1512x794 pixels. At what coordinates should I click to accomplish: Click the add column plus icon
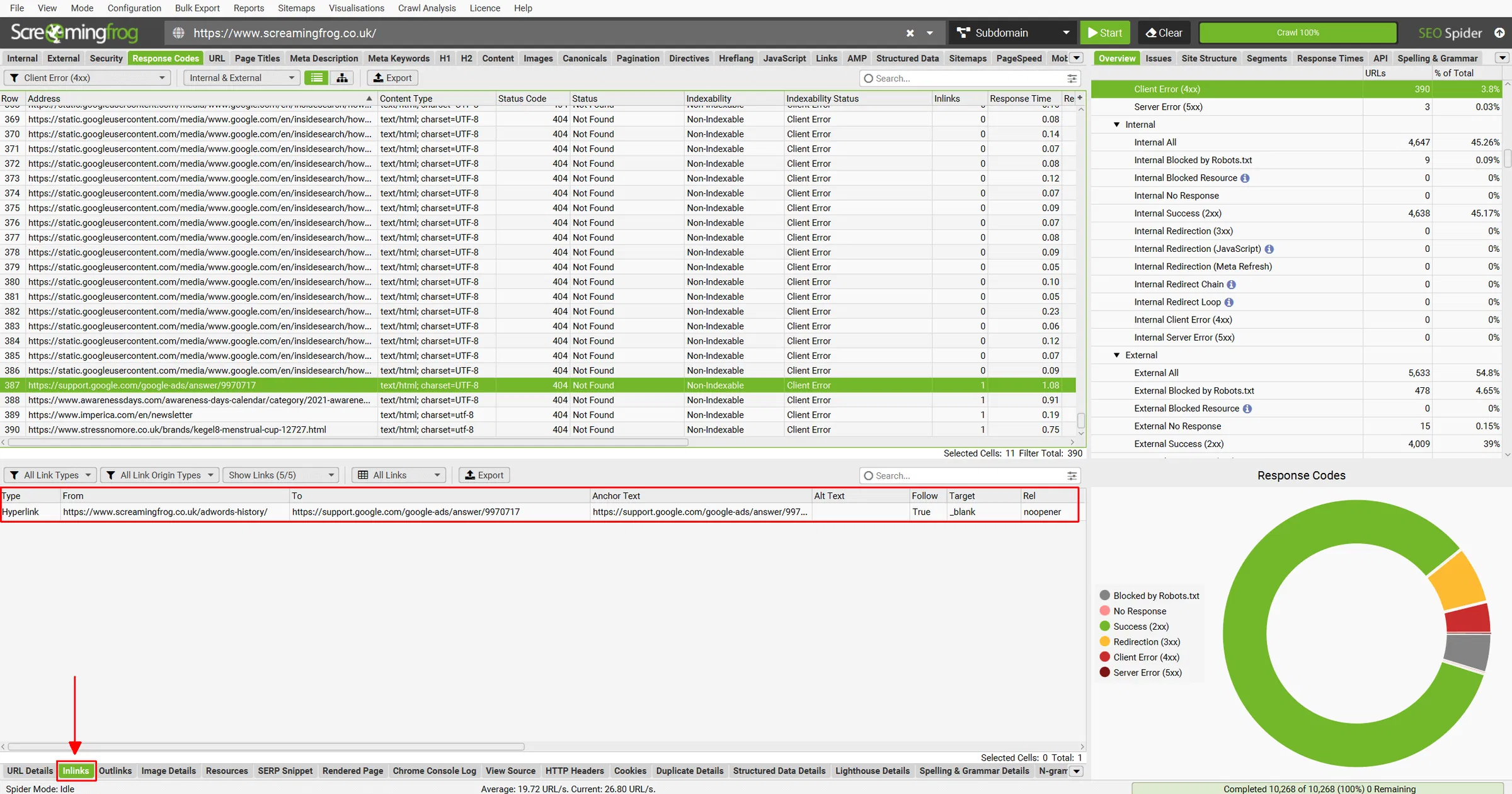pyautogui.click(x=1080, y=98)
